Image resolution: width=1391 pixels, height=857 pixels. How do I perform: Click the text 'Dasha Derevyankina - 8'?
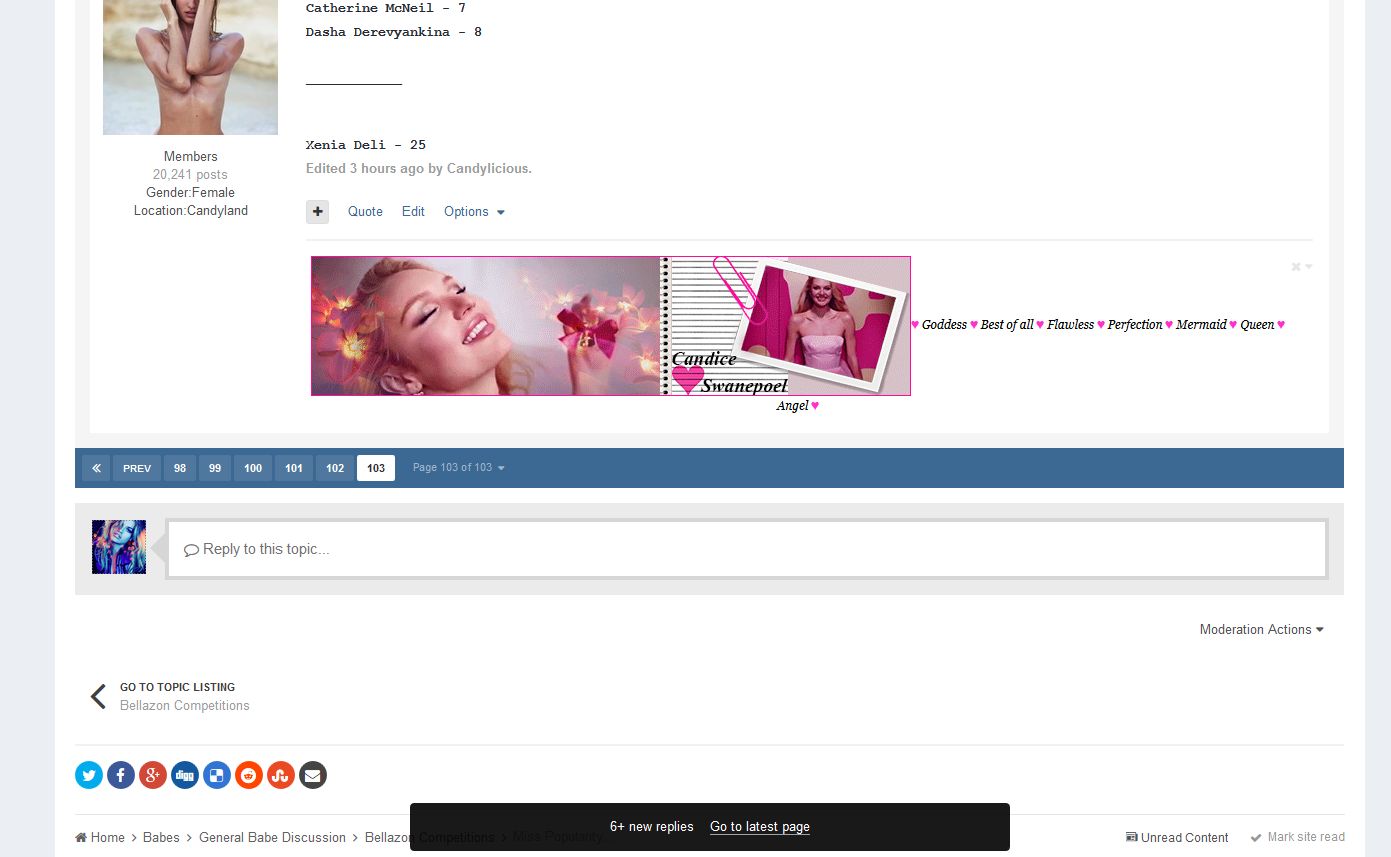[x=394, y=32]
